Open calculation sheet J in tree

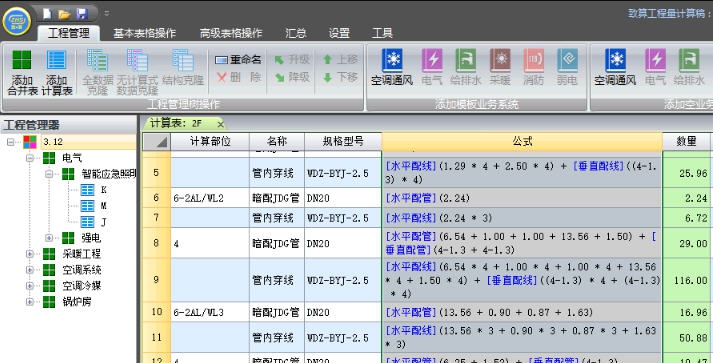[103, 222]
